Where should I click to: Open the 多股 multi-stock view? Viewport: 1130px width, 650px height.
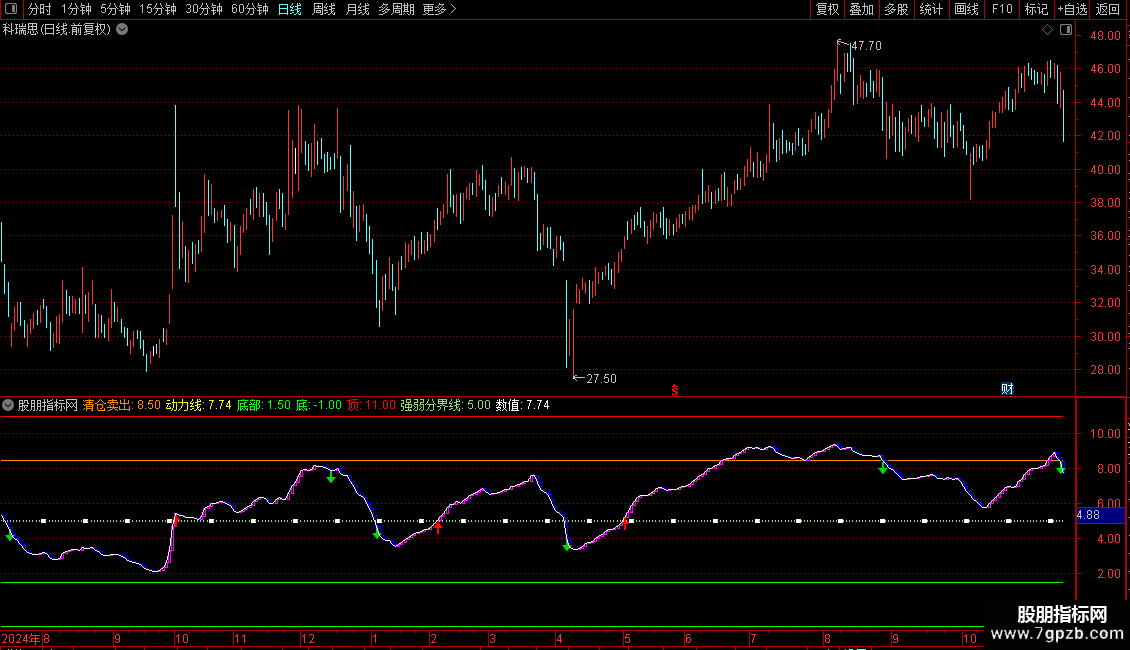tap(896, 9)
